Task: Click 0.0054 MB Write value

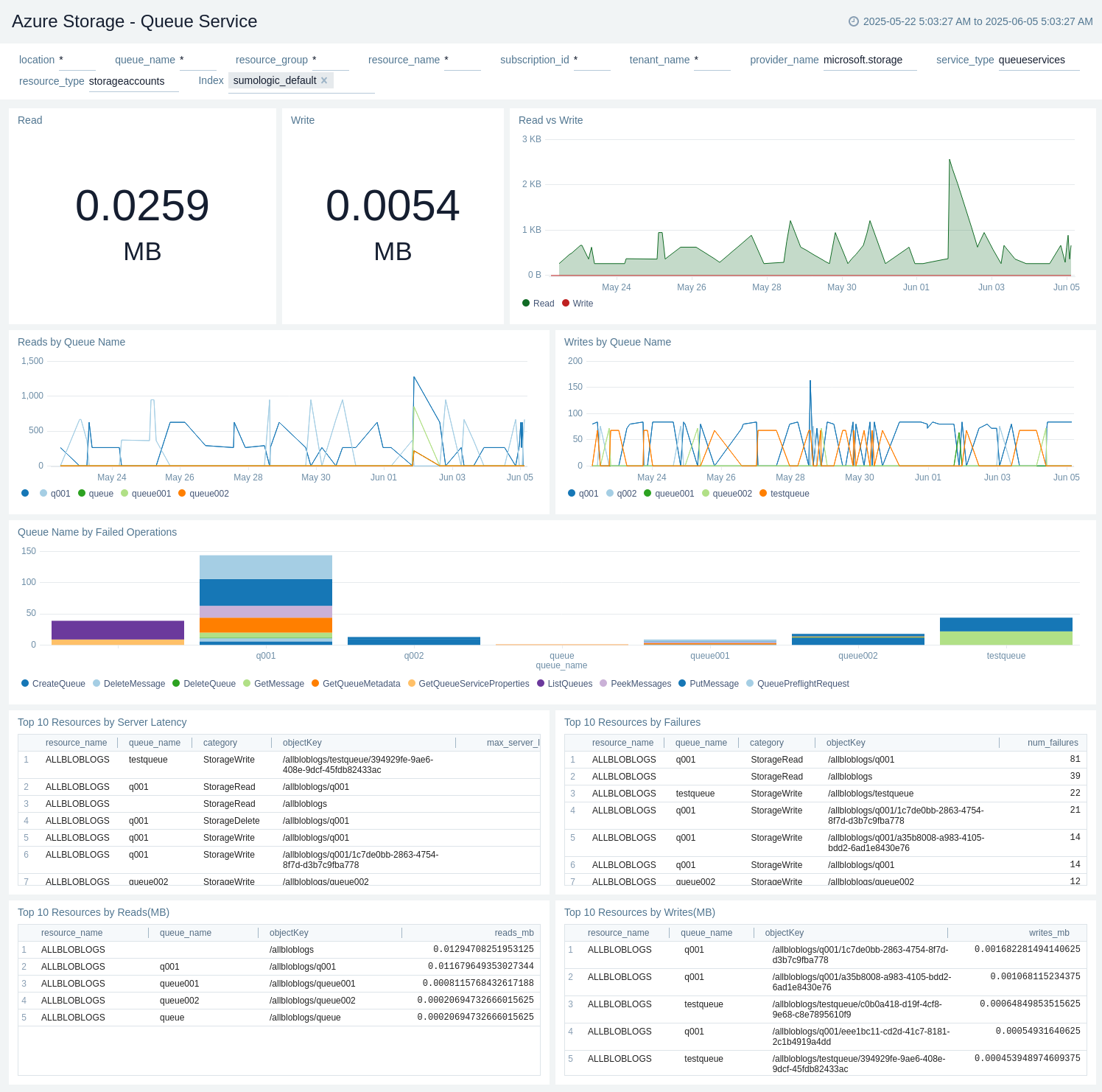Action: [x=393, y=223]
